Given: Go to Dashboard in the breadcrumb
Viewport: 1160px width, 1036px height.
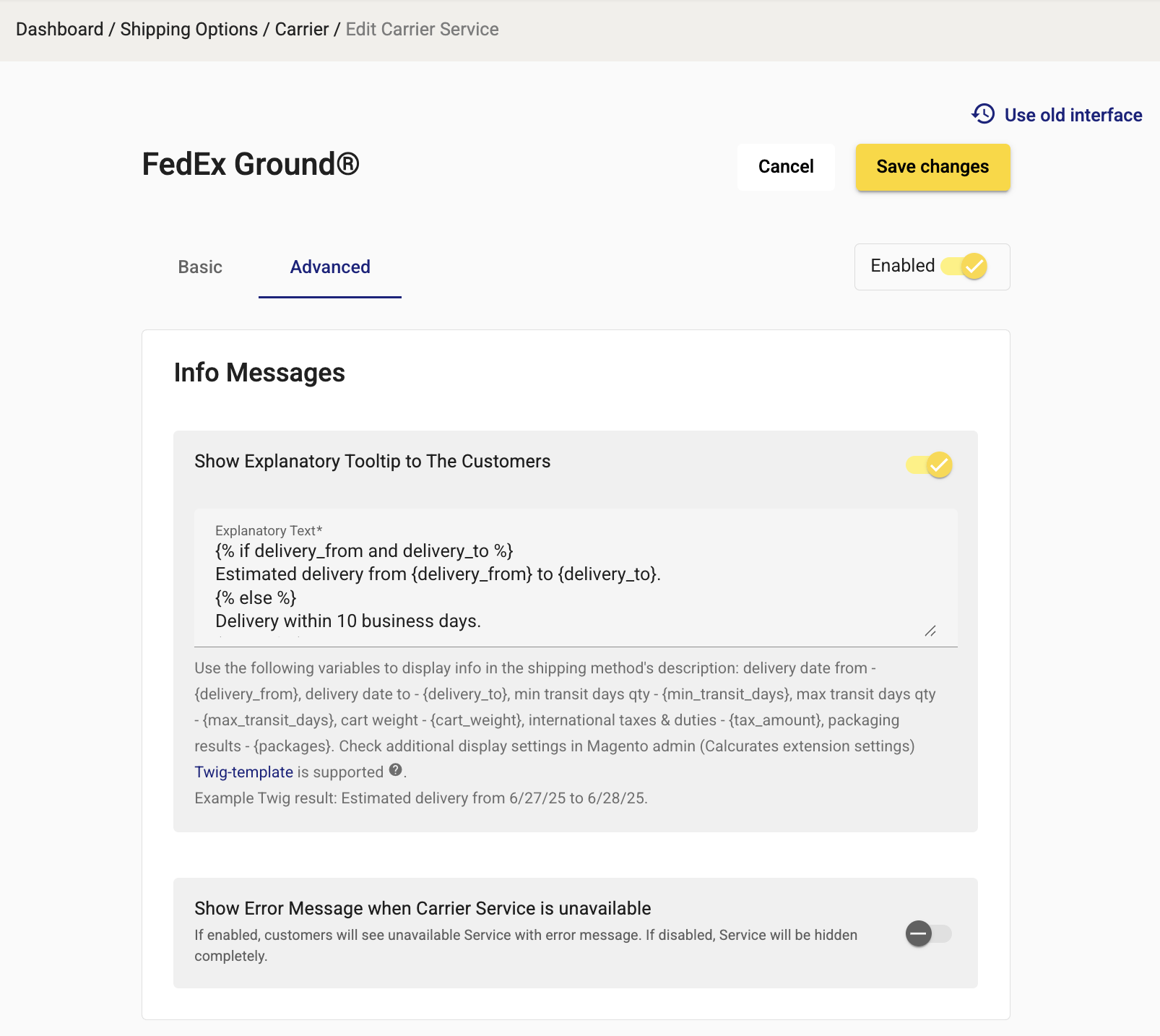Looking at the screenshot, I should coord(60,29).
